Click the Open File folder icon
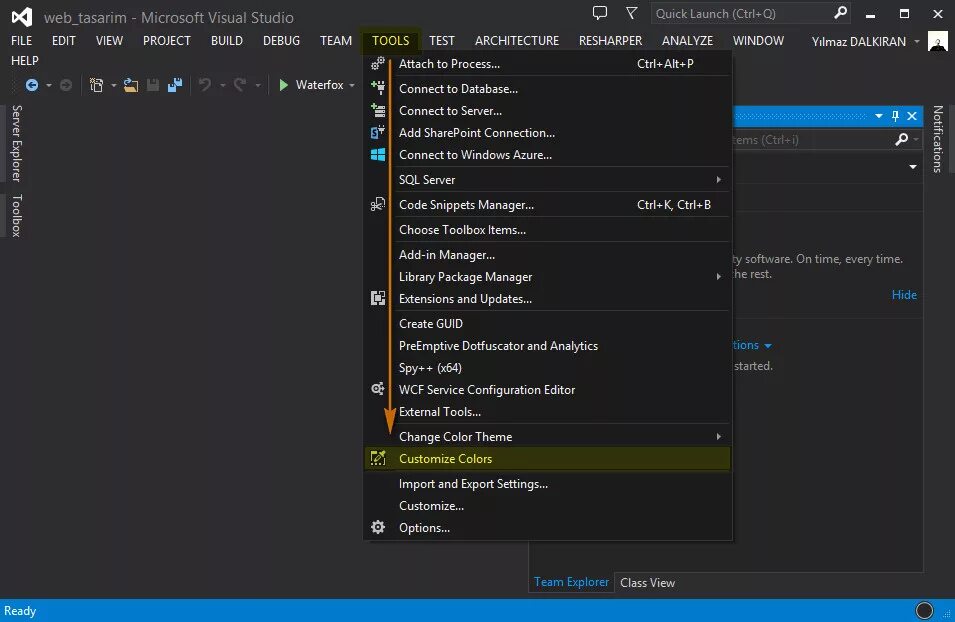Screen dimensions: 955x622 click(130, 85)
